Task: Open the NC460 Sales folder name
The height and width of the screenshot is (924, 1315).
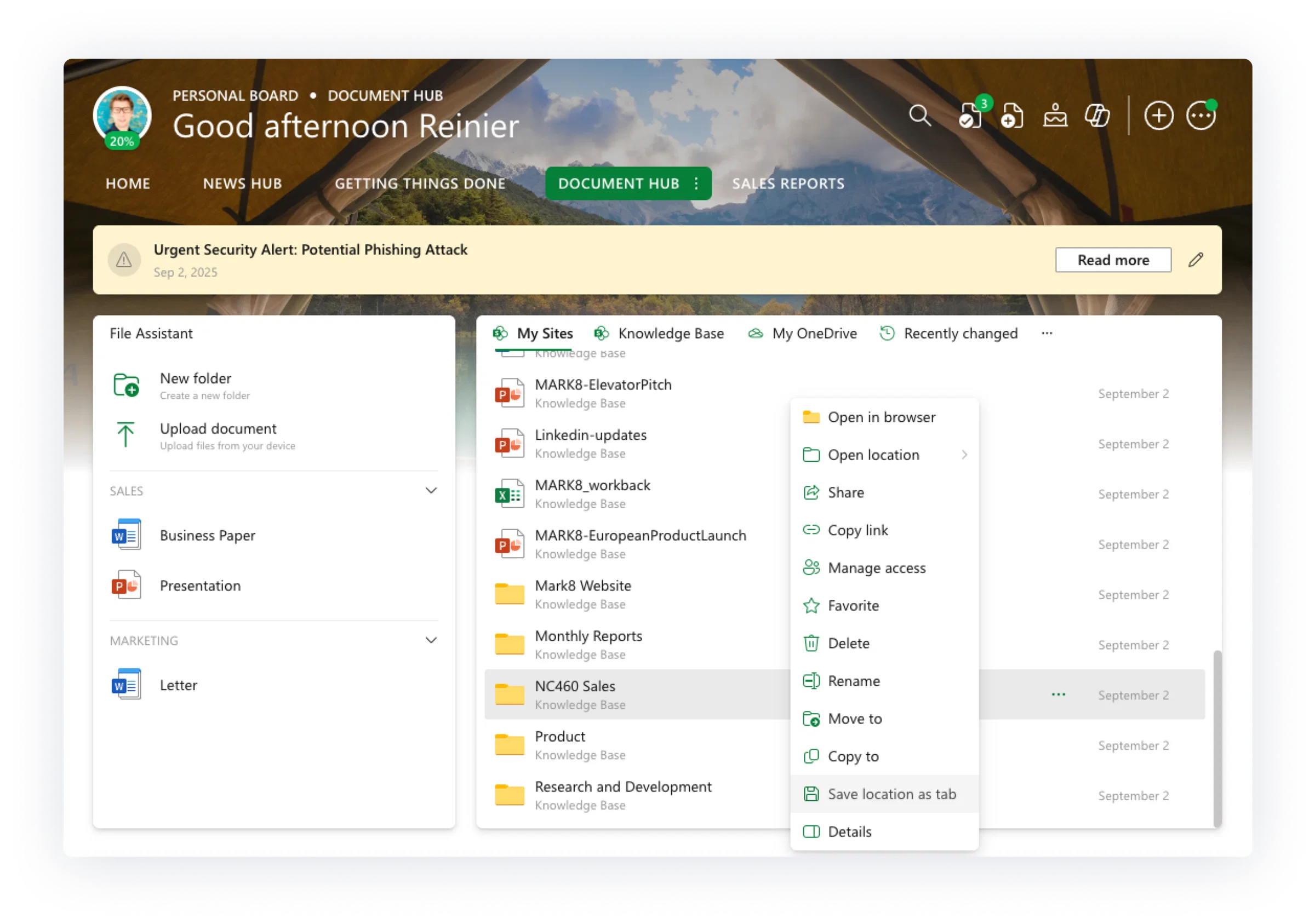Action: coord(575,686)
